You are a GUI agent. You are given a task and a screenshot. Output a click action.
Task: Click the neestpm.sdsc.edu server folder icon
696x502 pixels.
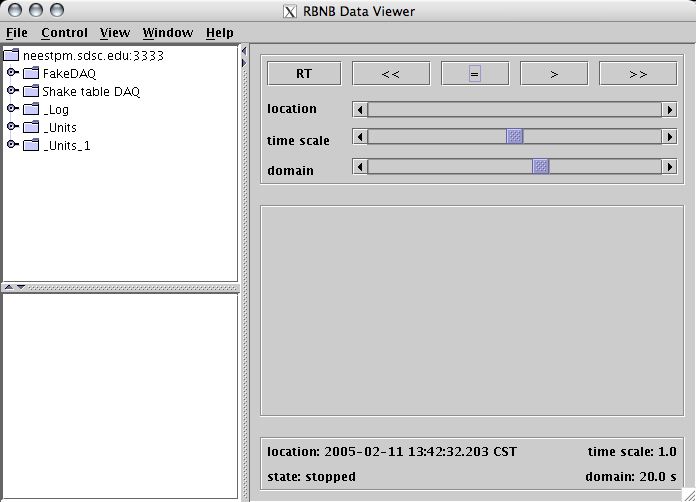(x=11, y=55)
